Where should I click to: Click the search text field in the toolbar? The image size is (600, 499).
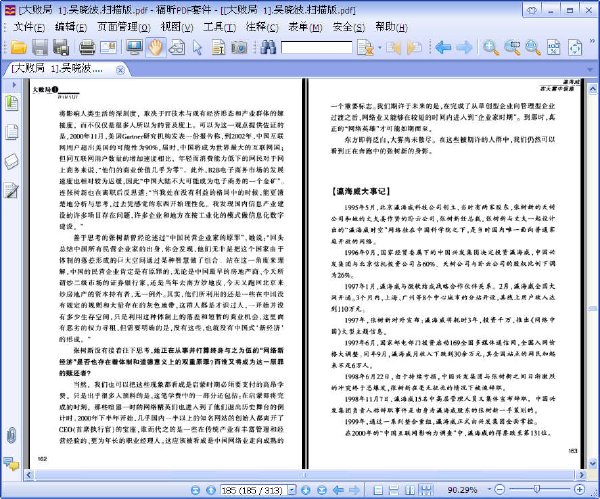[316, 47]
